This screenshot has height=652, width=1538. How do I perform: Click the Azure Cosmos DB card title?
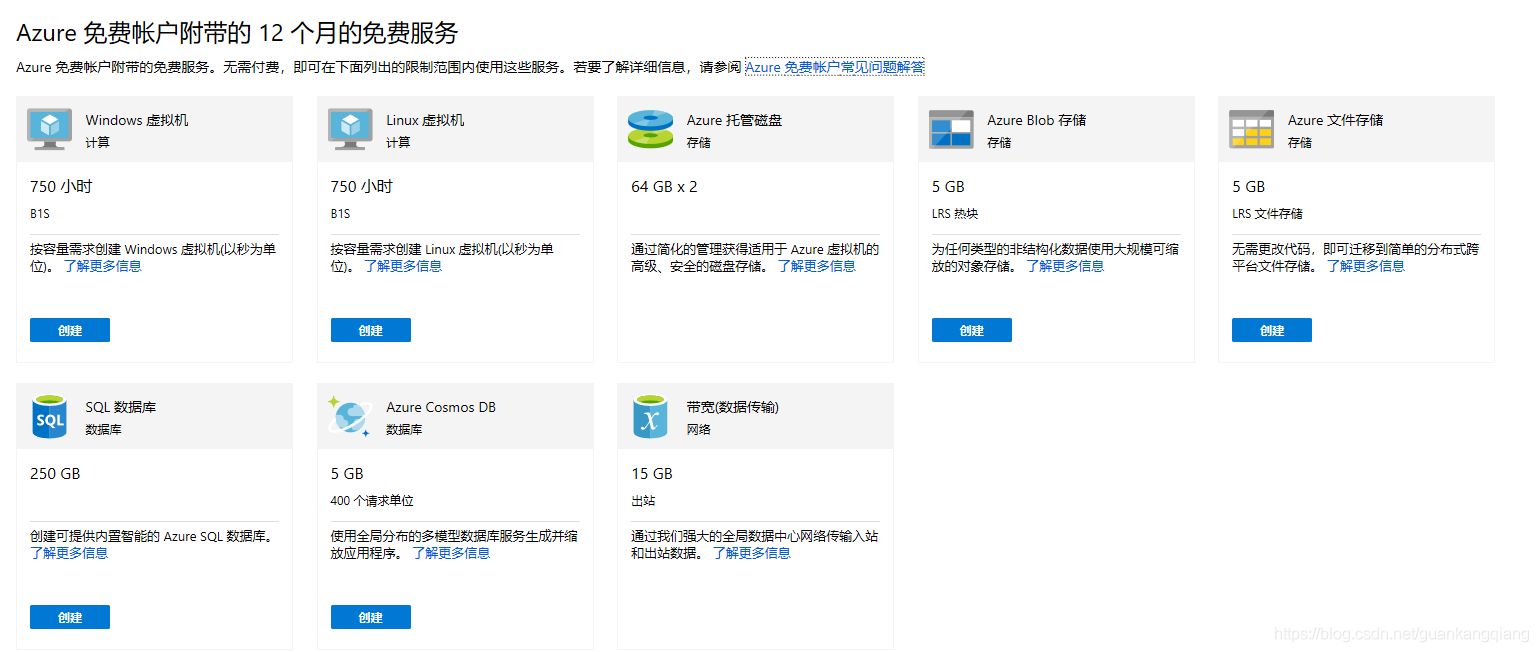tap(441, 407)
